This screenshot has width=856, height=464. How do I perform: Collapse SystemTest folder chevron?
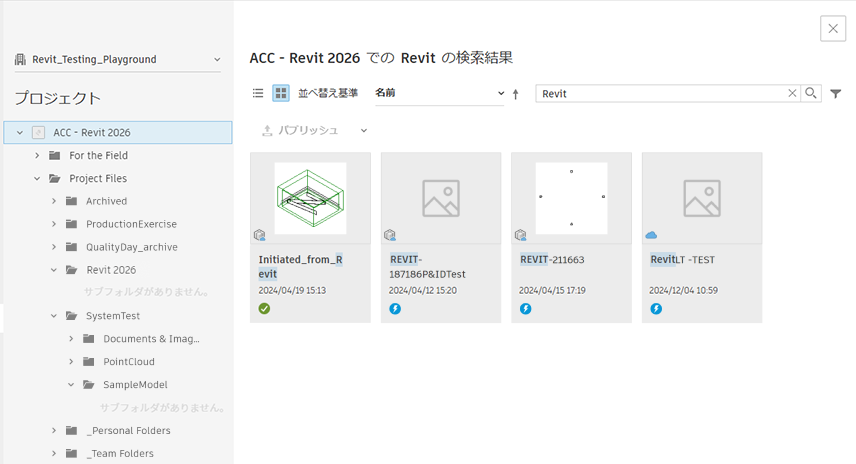[x=54, y=316]
